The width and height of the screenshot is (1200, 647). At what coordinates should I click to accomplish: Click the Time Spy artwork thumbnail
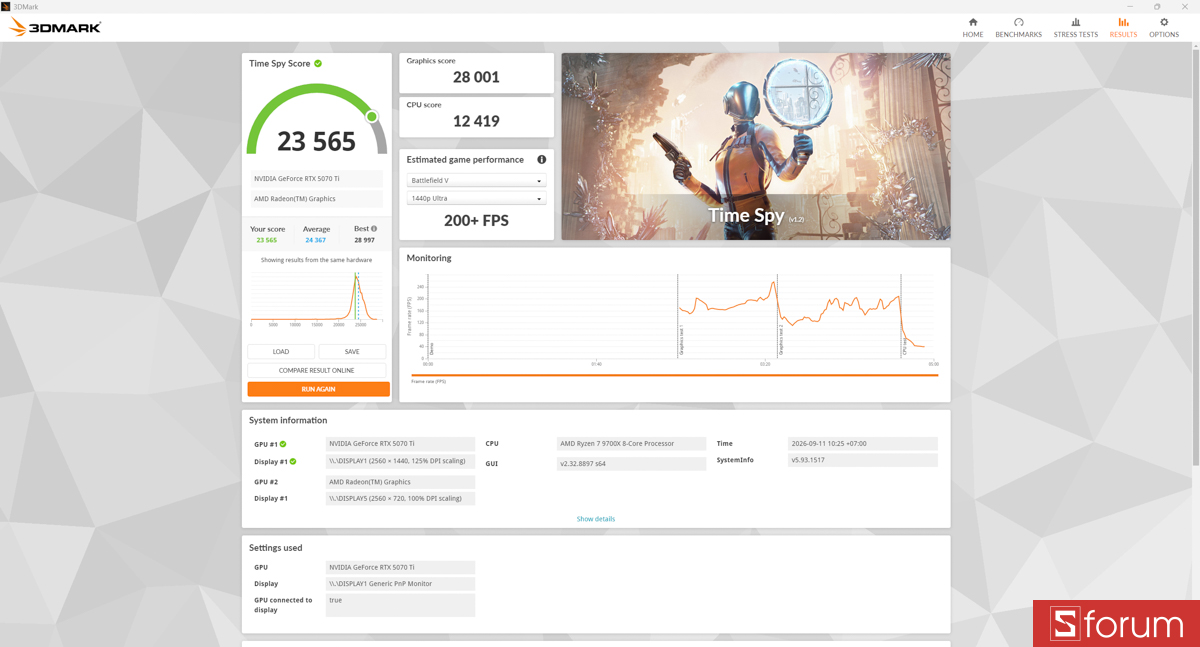click(756, 146)
